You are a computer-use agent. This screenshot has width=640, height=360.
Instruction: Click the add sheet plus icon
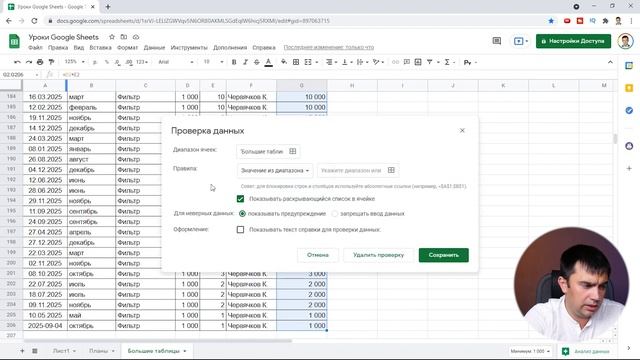click(x=22, y=351)
